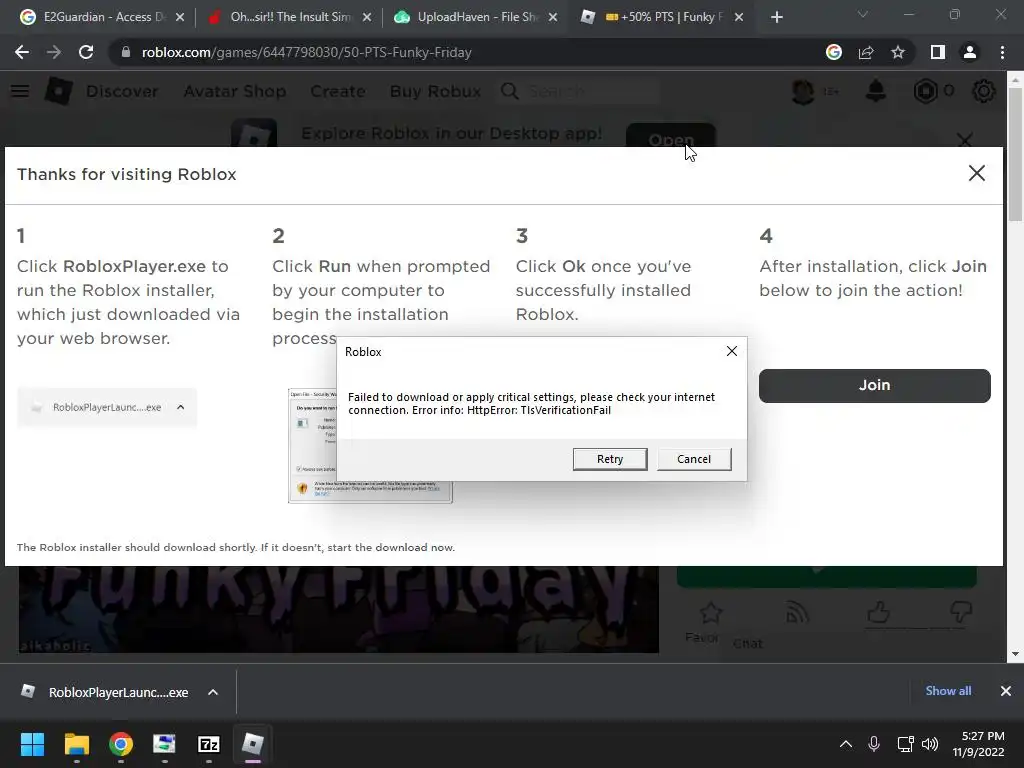Open the tab search dropdown
Image resolution: width=1024 pixels, height=768 pixels.
coord(863,14)
